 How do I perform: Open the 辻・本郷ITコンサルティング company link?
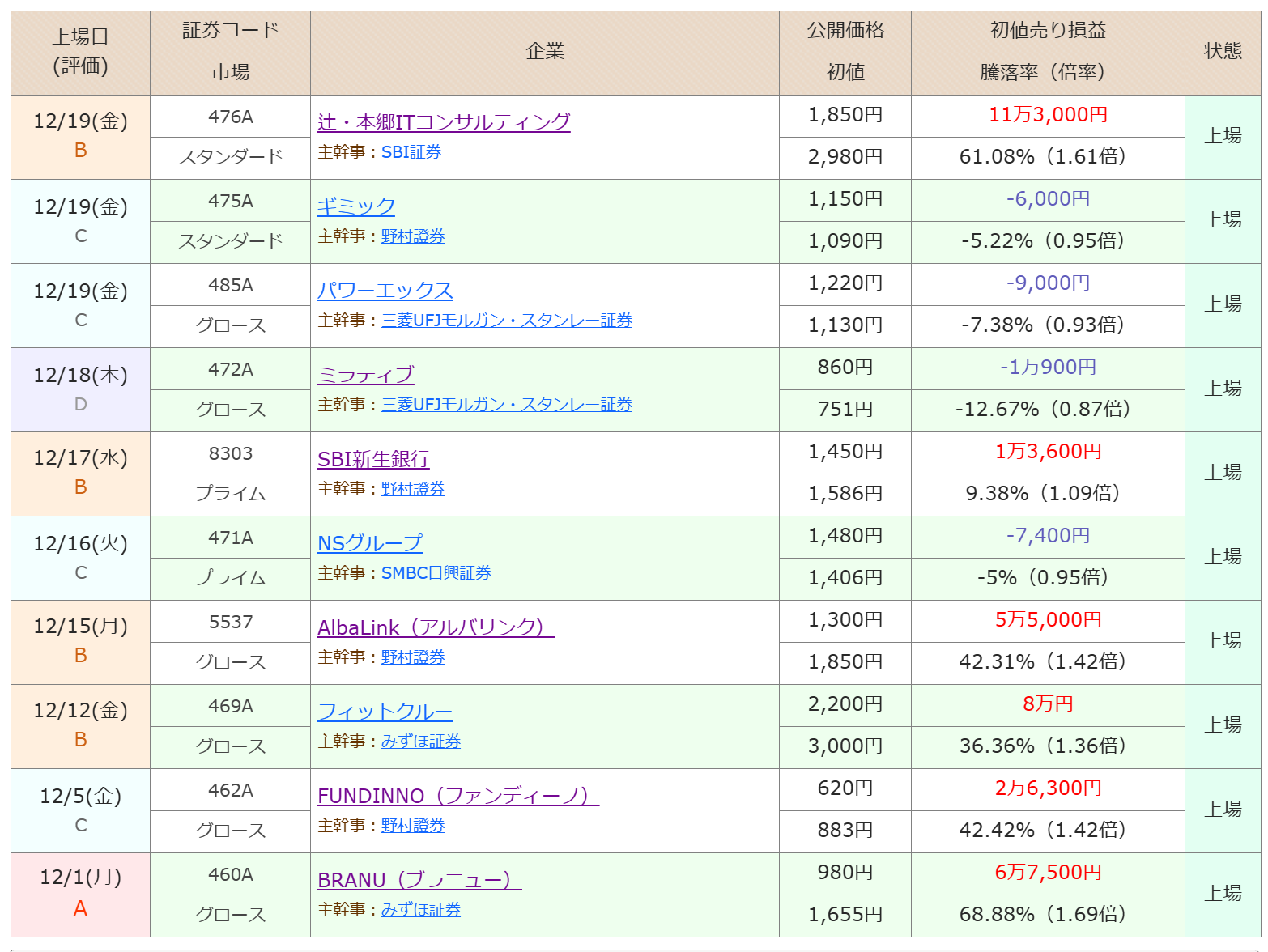coord(444,122)
